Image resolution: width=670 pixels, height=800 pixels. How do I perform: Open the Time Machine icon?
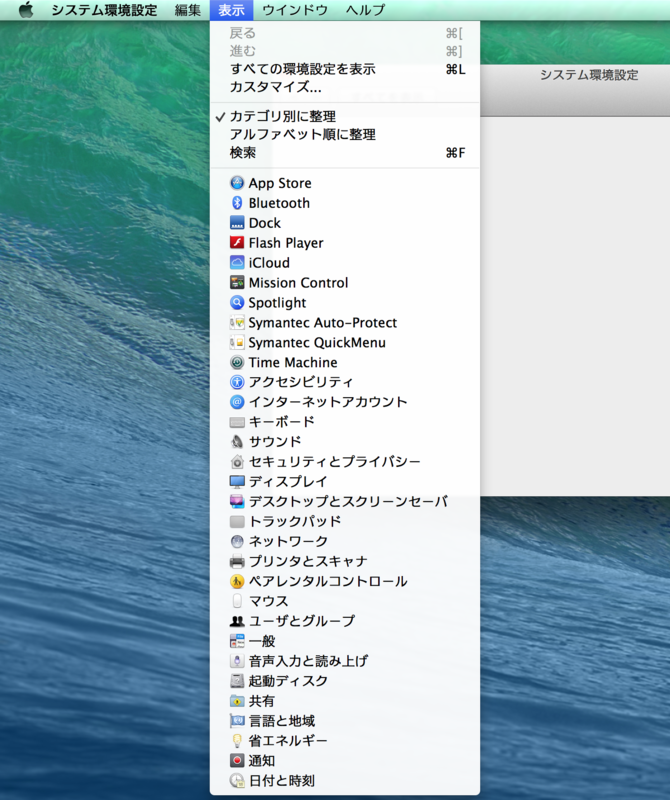[x=237, y=362]
